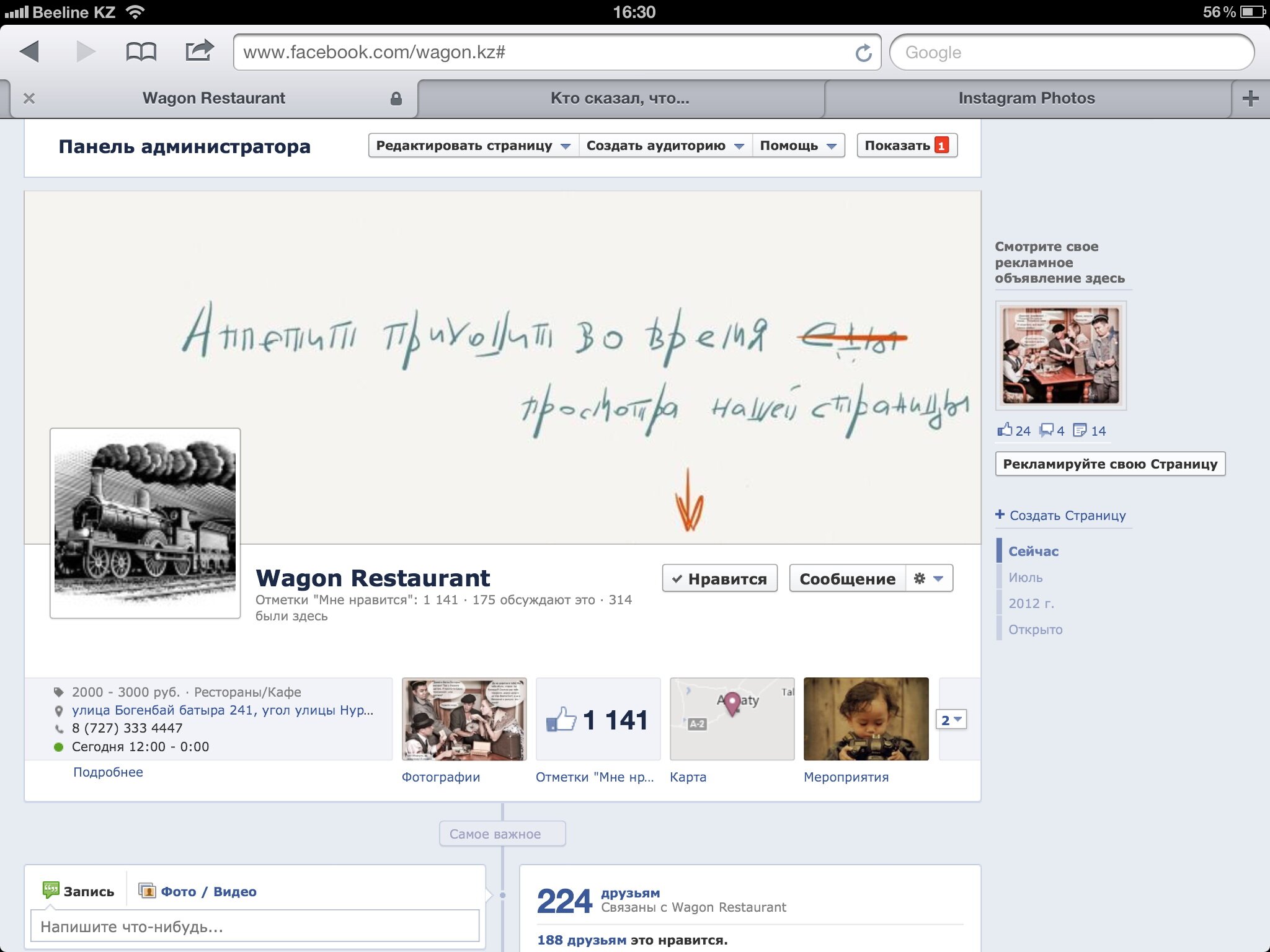Click the Подробнее link
1270x952 pixels.
click(x=108, y=772)
